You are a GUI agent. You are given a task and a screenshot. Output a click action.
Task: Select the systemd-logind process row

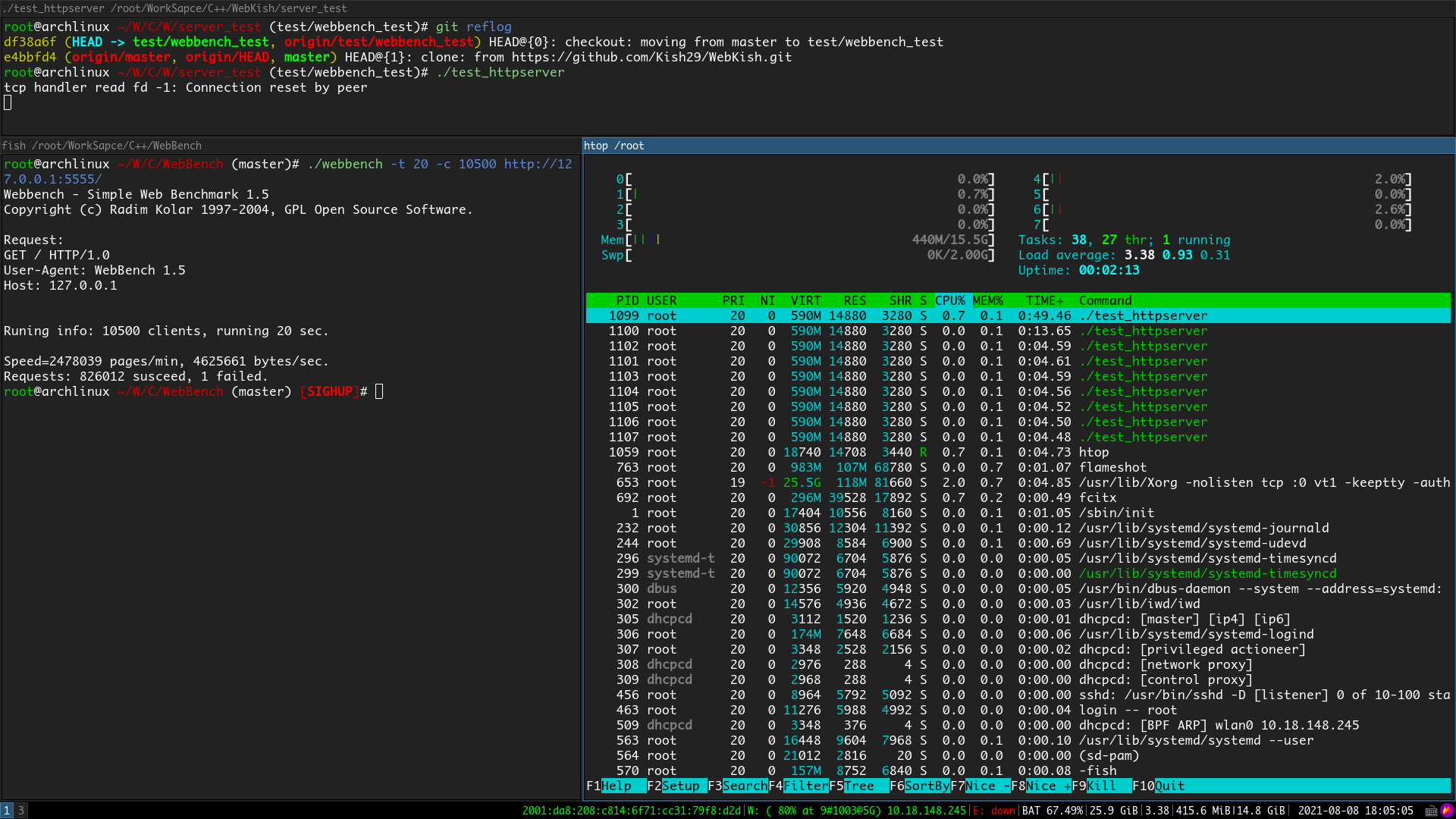pos(1018,634)
